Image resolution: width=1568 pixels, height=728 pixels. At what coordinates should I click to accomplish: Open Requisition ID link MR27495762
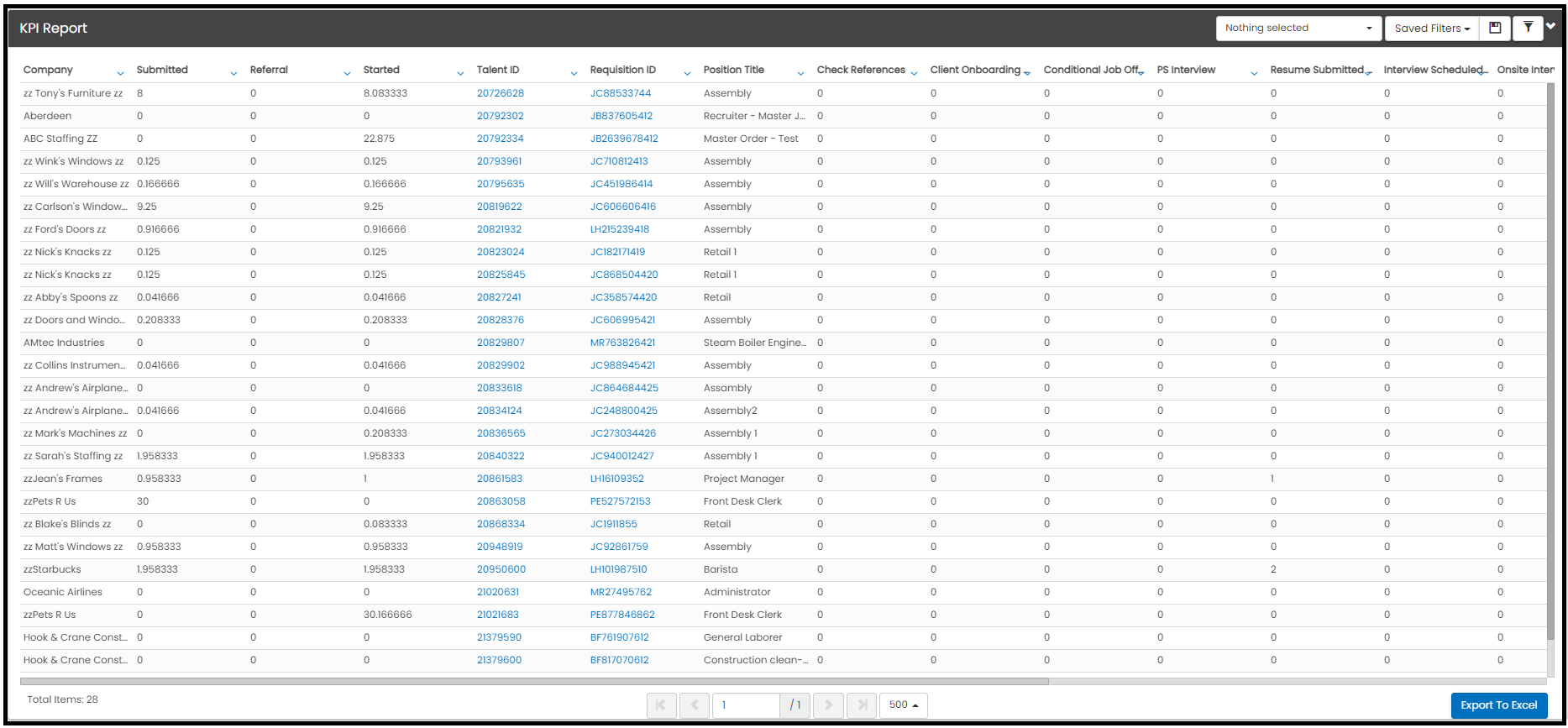pyautogui.click(x=621, y=592)
